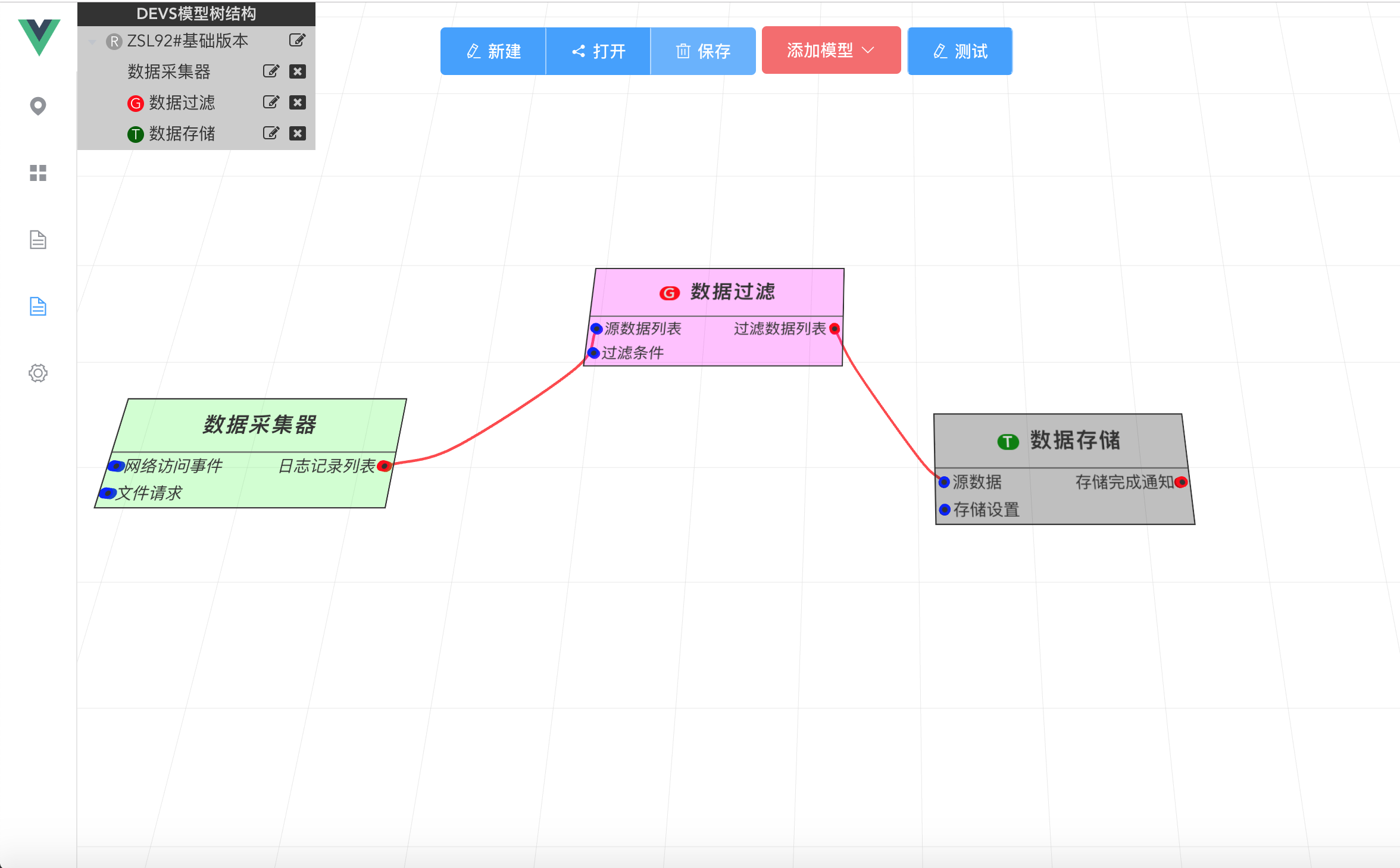Screen dimensions: 1400x868
Task: Collapse the ZSL92#基础版本 tree node
Action: tap(92, 42)
